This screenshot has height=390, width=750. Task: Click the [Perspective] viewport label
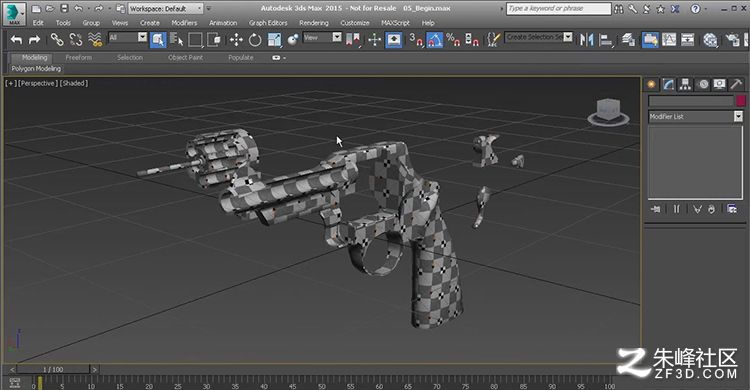pos(38,83)
